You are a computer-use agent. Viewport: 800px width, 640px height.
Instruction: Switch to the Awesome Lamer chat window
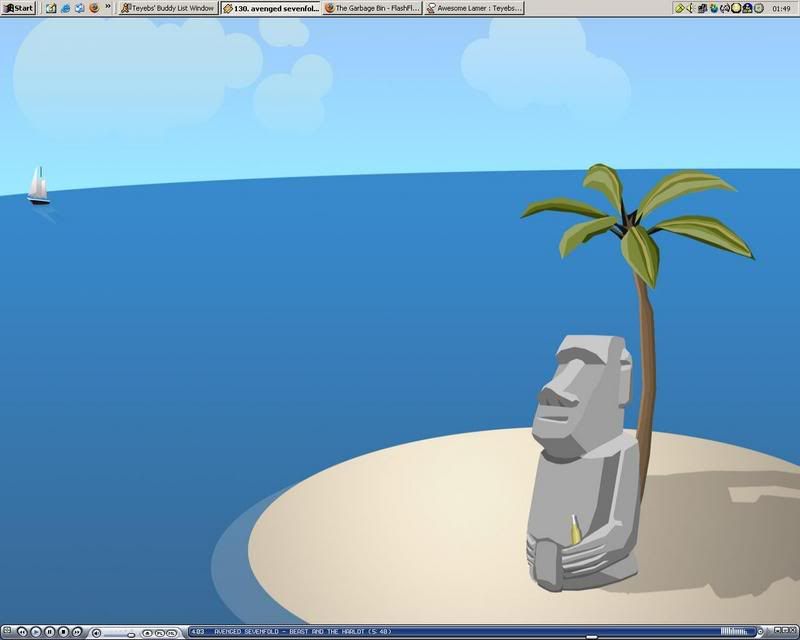474,8
